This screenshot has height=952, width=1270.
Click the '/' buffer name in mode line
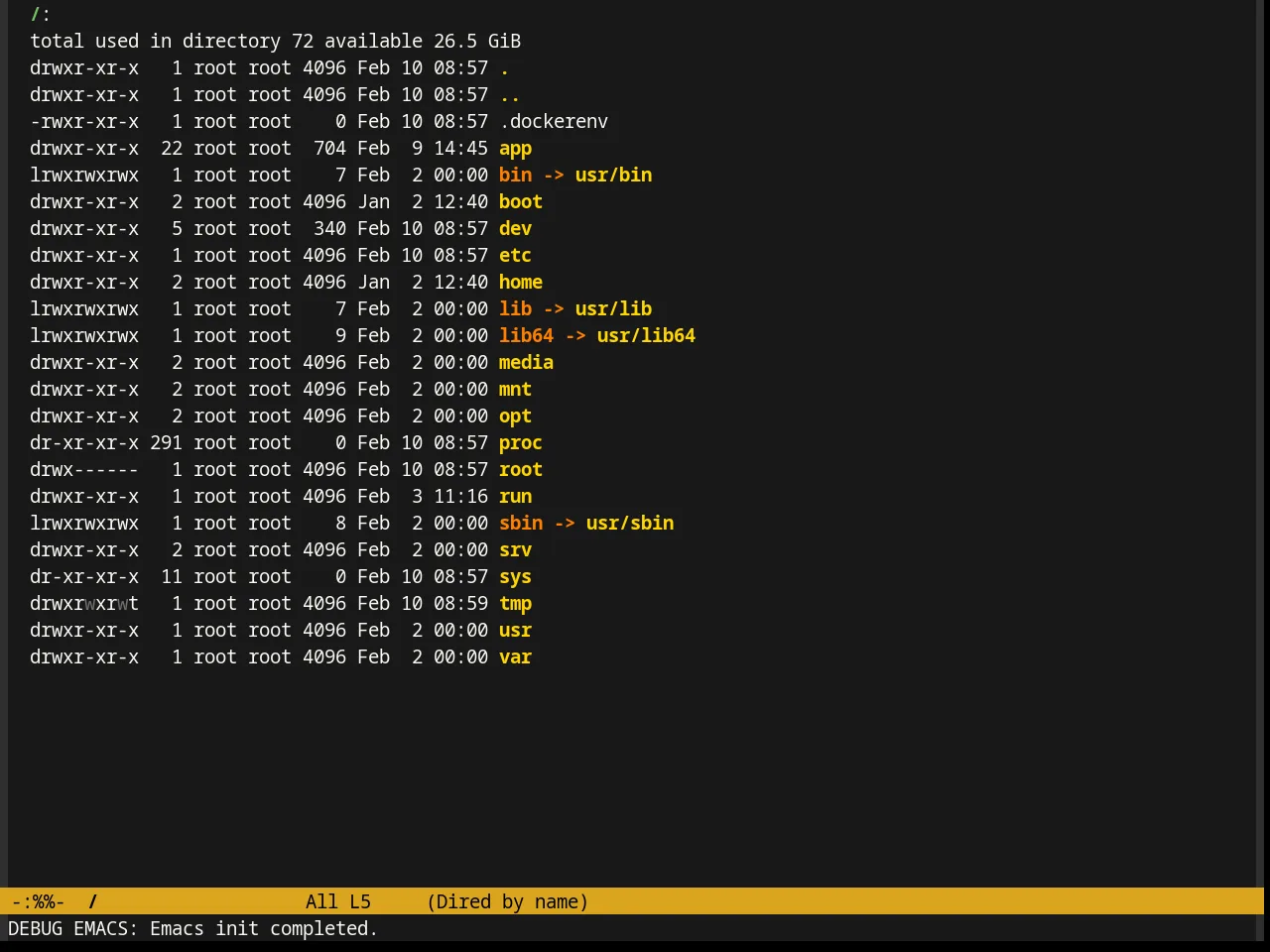(92, 901)
